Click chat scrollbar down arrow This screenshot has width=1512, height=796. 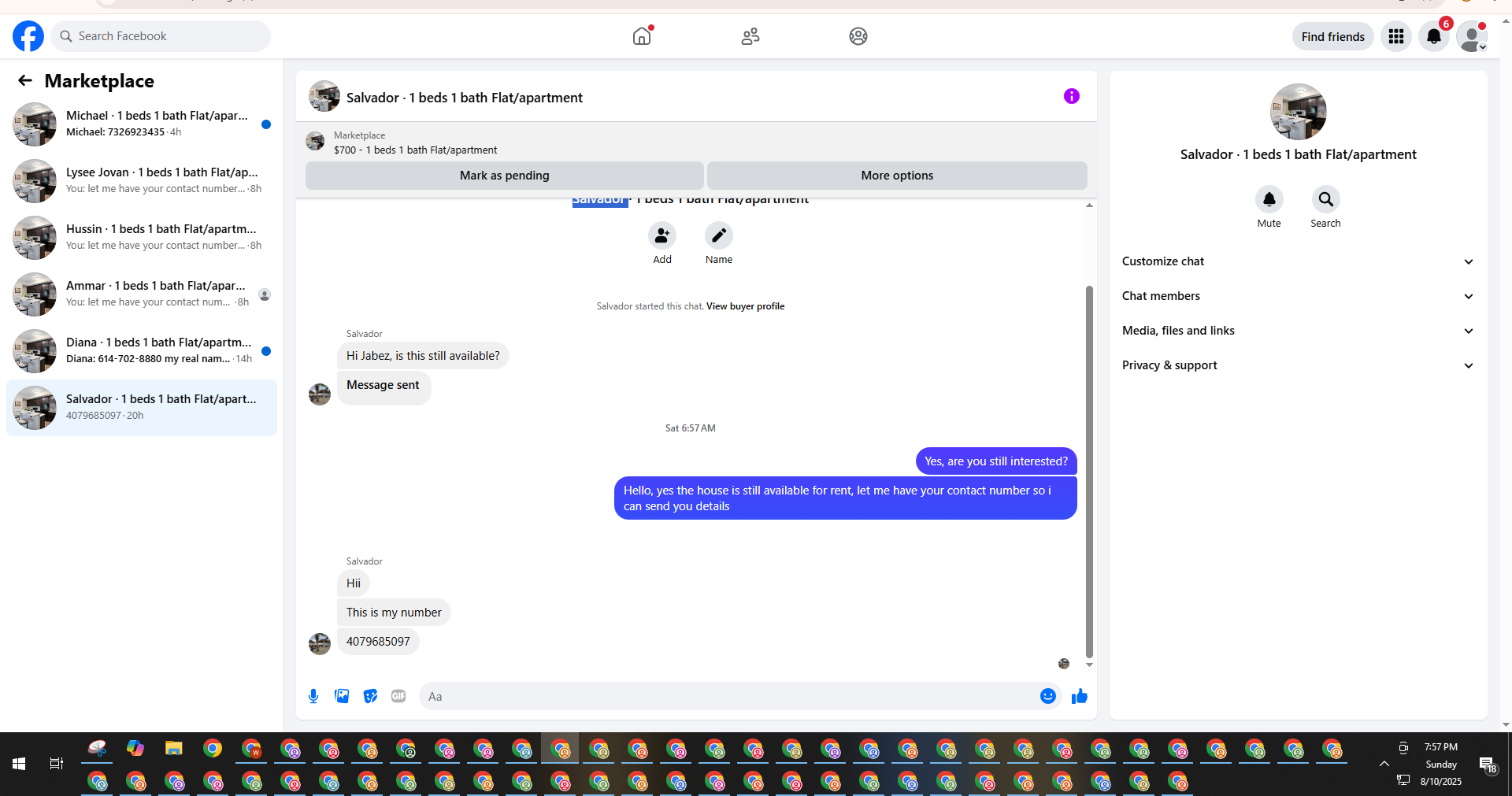(1089, 665)
